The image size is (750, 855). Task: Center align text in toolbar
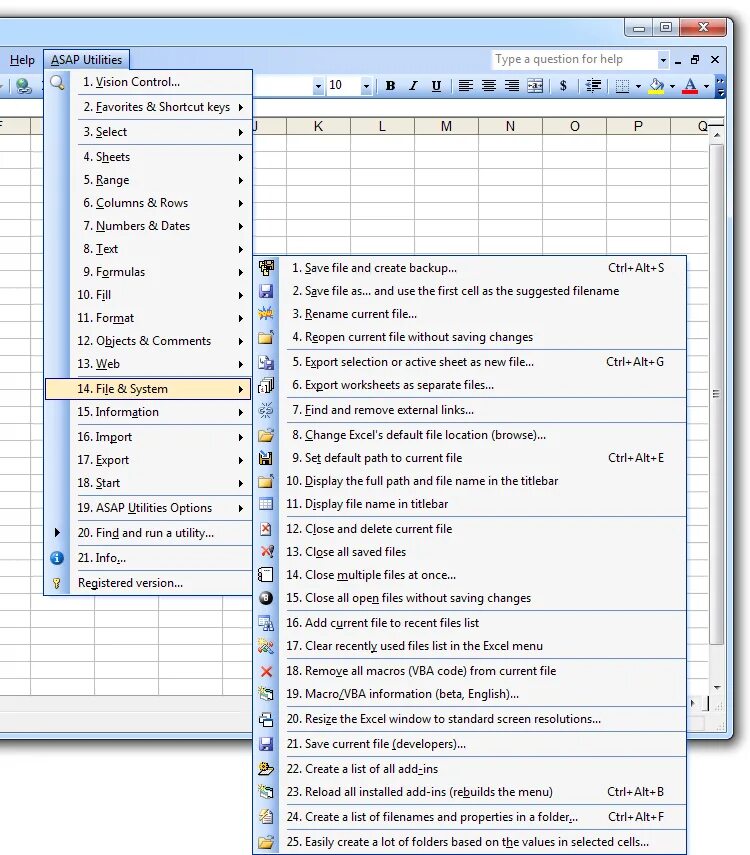(489, 86)
